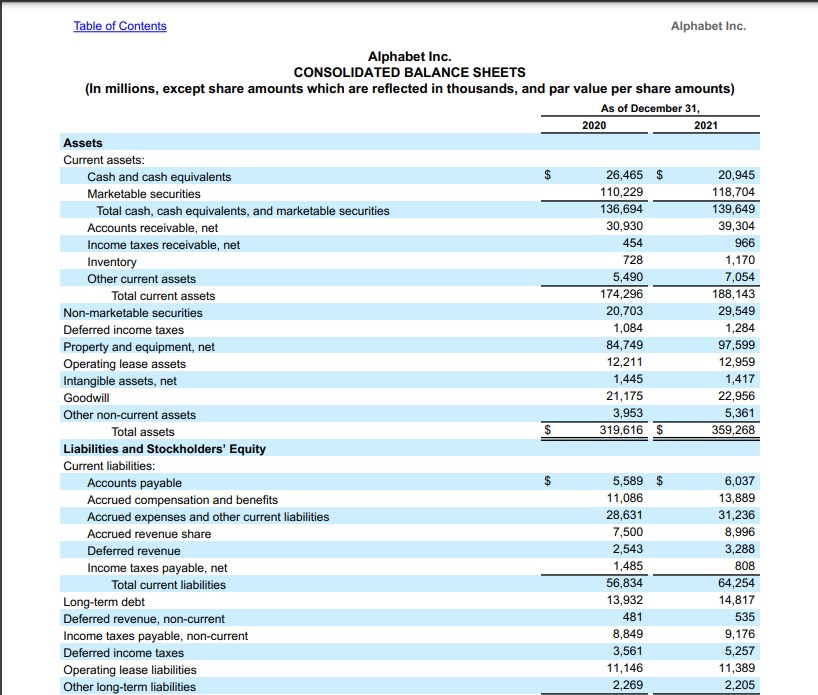Click the Total current assets label

click(163, 296)
